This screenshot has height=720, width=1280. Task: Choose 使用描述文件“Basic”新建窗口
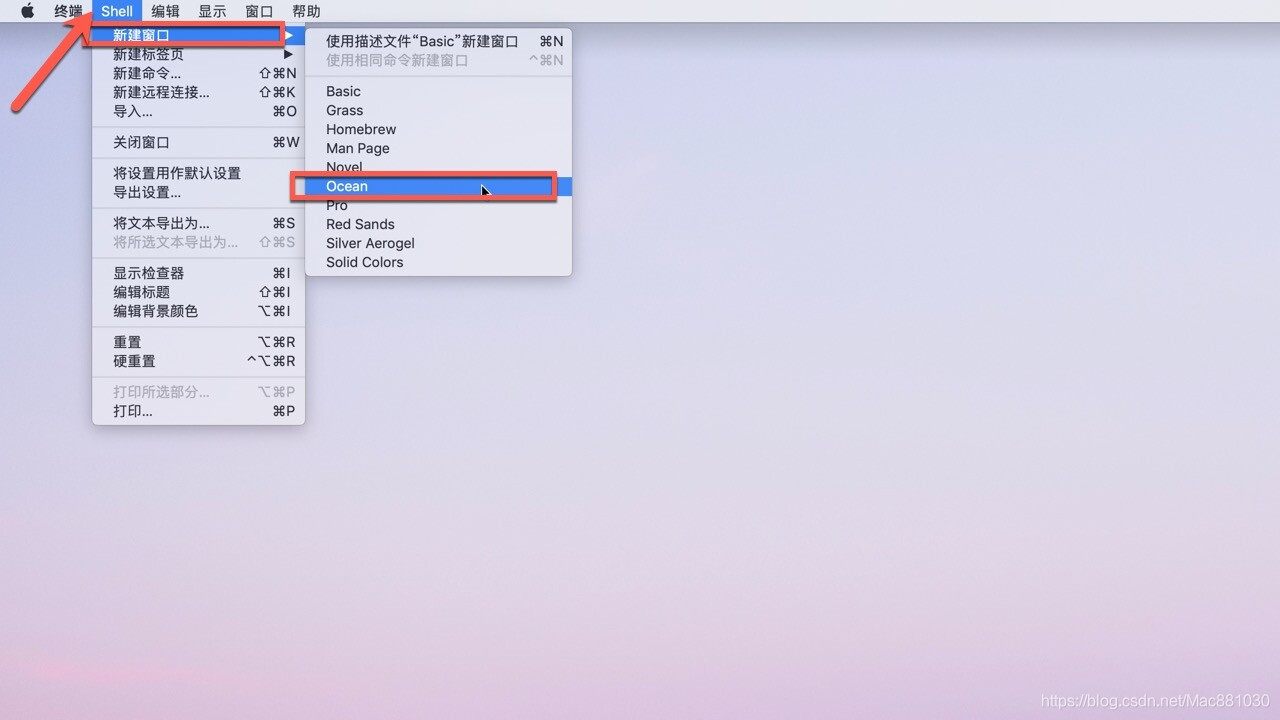[438, 41]
